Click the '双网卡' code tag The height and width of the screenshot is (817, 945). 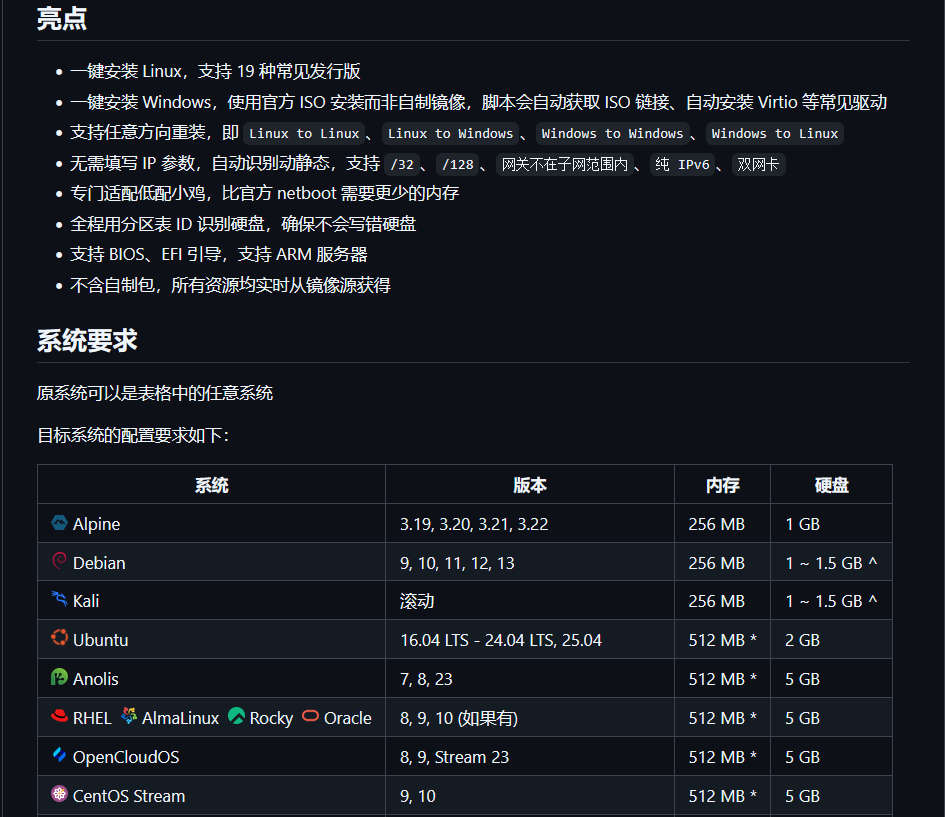point(758,164)
